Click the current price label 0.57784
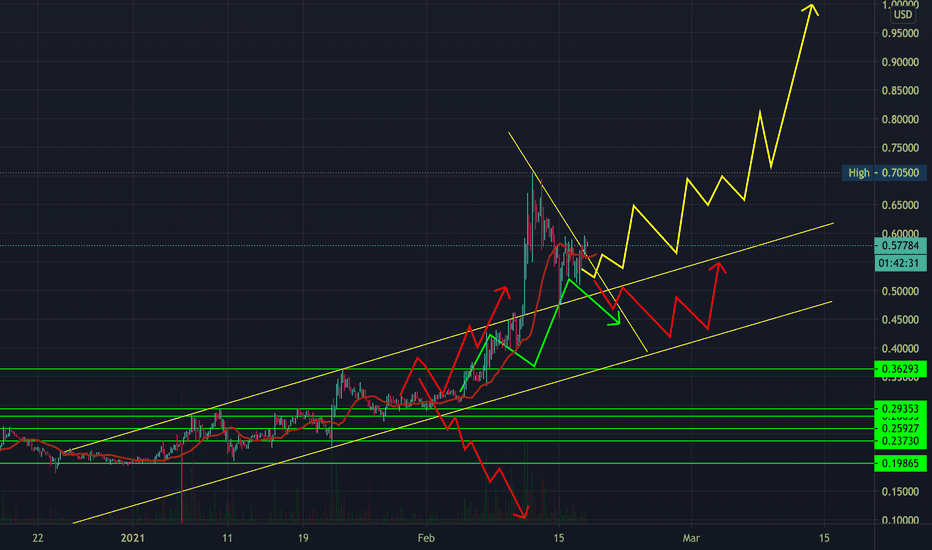This screenshot has height=550, width=932. [900, 246]
